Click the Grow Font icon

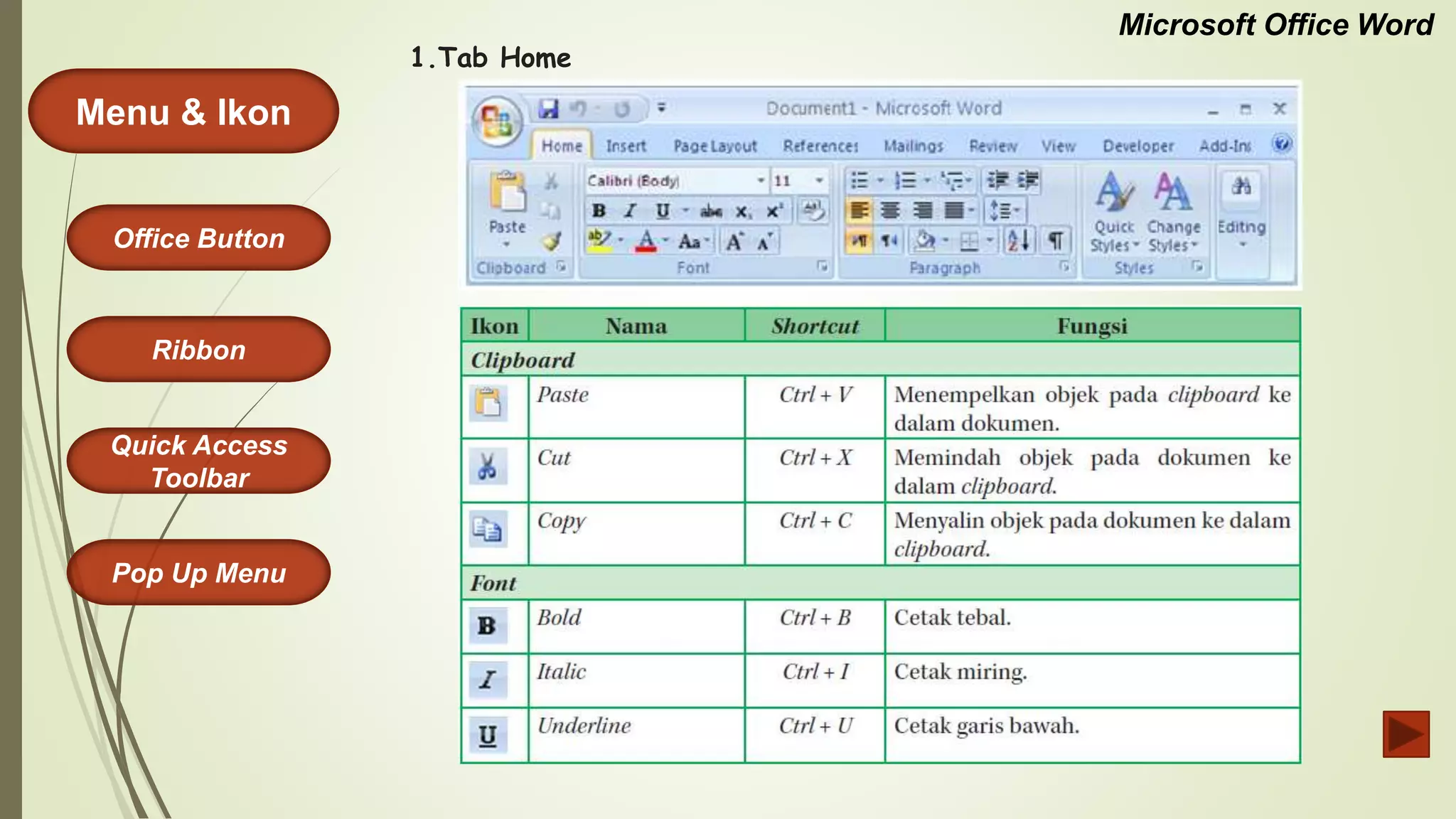[734, 241]
